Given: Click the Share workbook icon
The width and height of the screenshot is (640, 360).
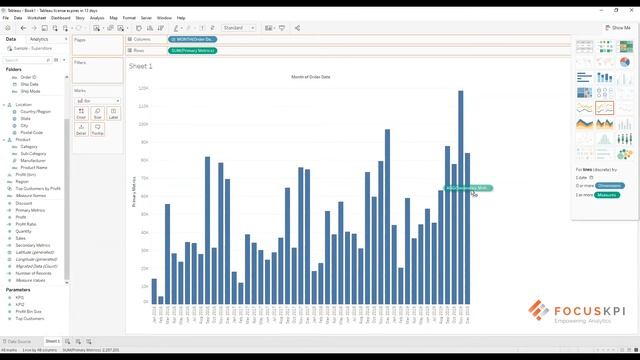Looking at the screenshot, I should 297,28.
